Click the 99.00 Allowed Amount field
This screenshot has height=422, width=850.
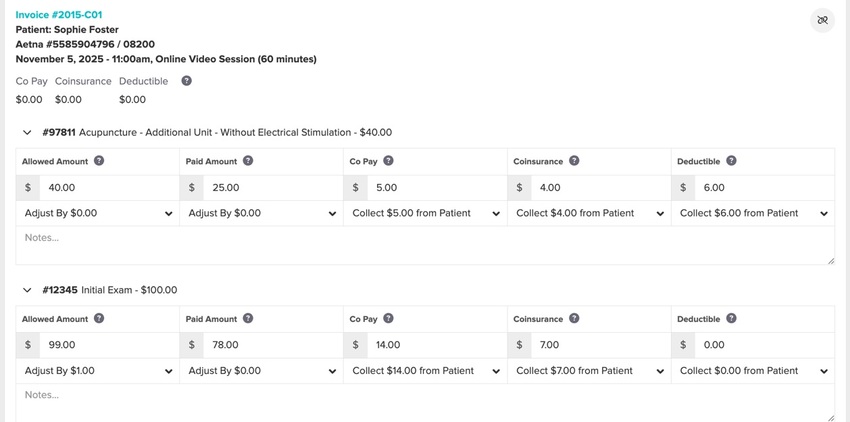(x=109, y=345)
